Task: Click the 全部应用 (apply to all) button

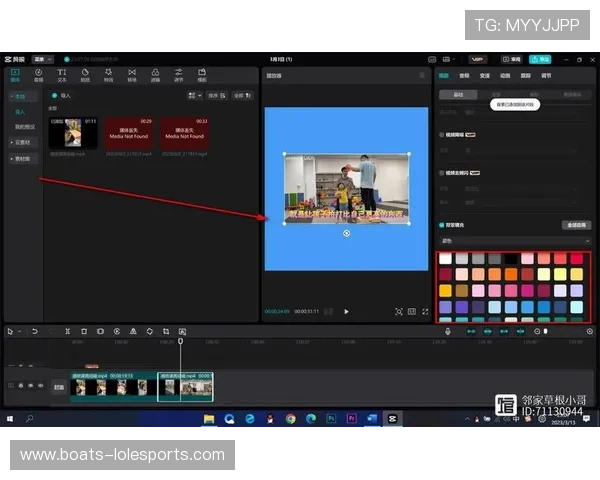Action: click(x=576, y=225)
